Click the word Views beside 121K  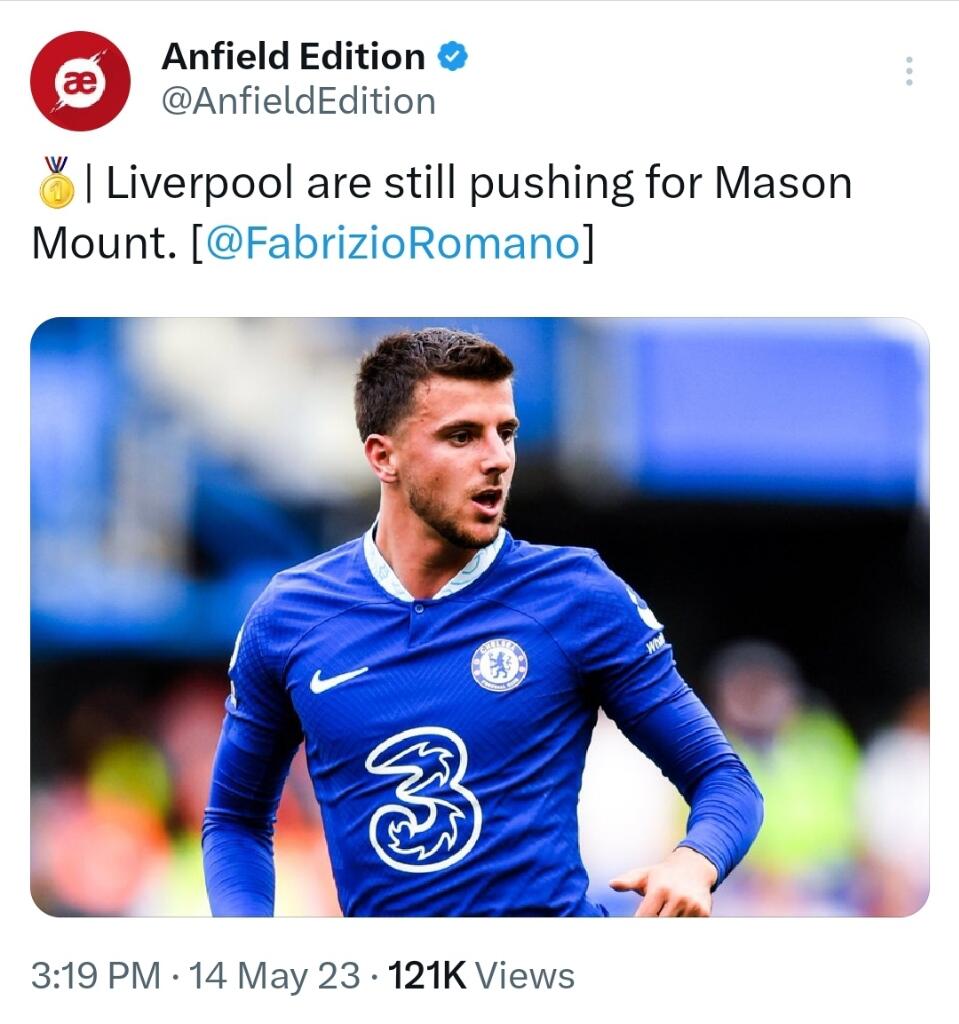tap(525, 975)
